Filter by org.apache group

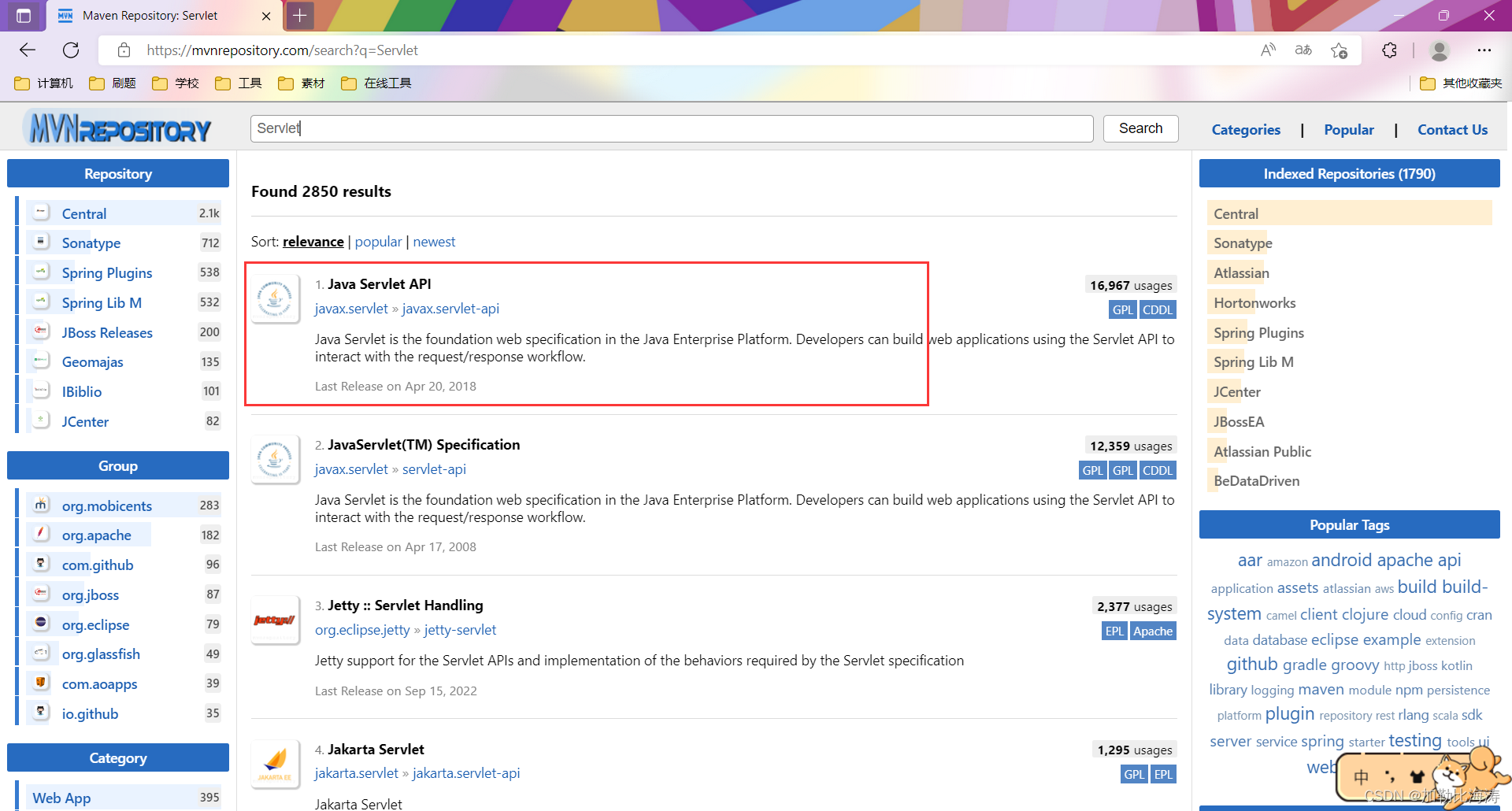coord(97,535)
